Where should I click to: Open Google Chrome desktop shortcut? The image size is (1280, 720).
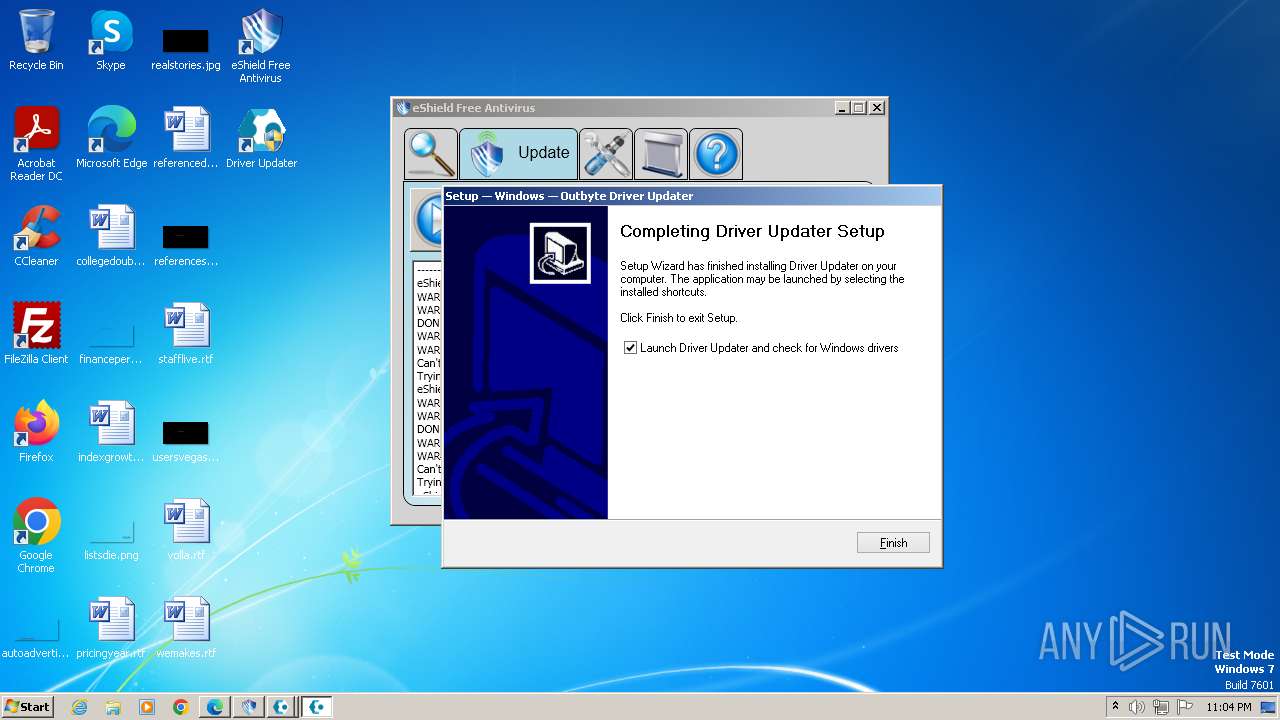tap(36, 536)
